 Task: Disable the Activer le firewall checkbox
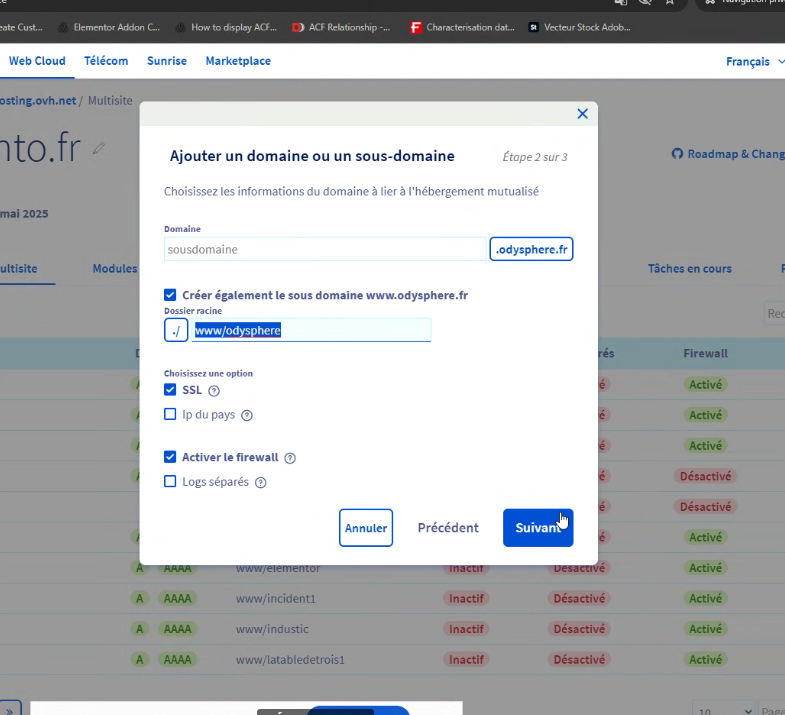coord(170,457)
